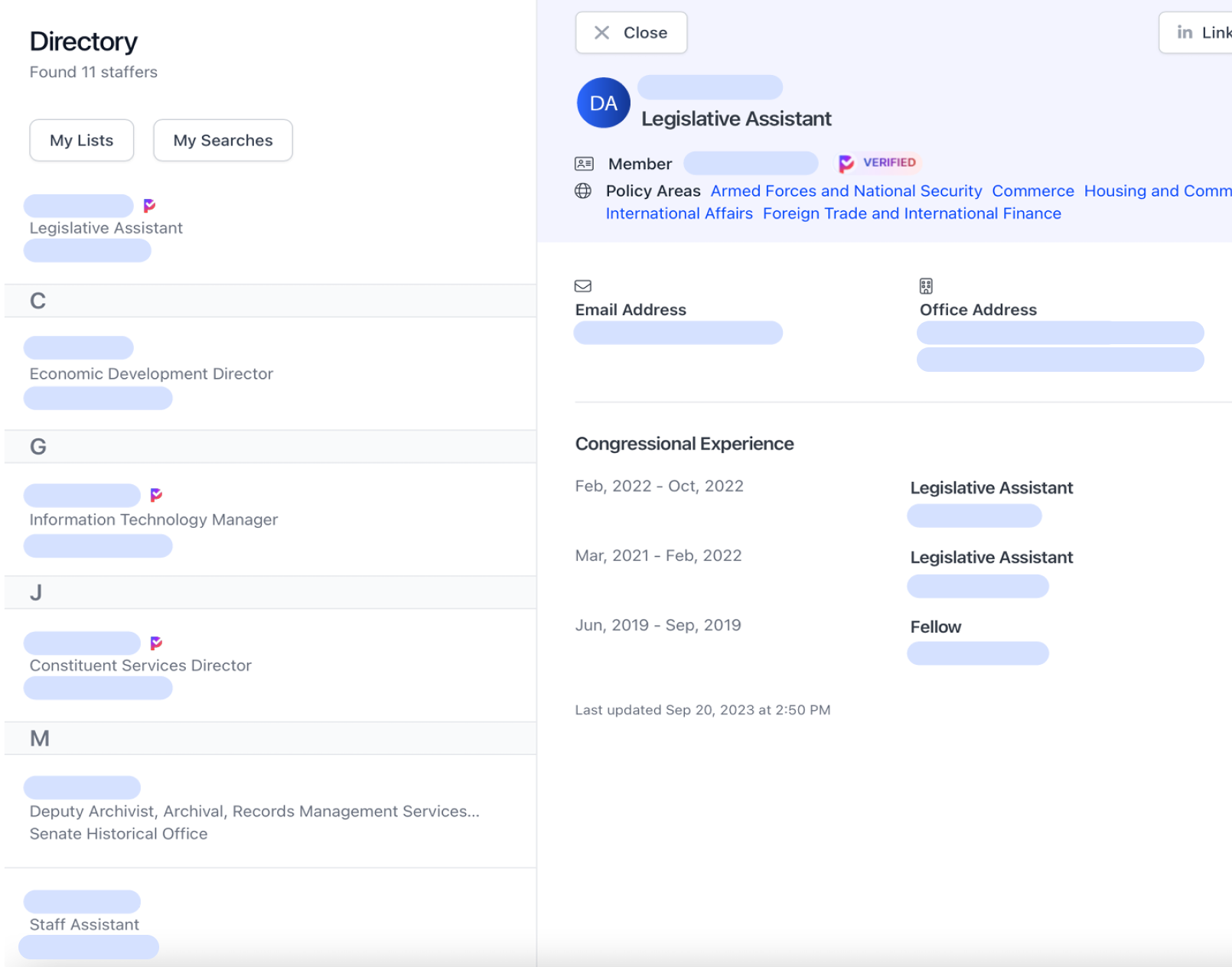Click the VERIFIED badge in the profile

pos(878,163)
